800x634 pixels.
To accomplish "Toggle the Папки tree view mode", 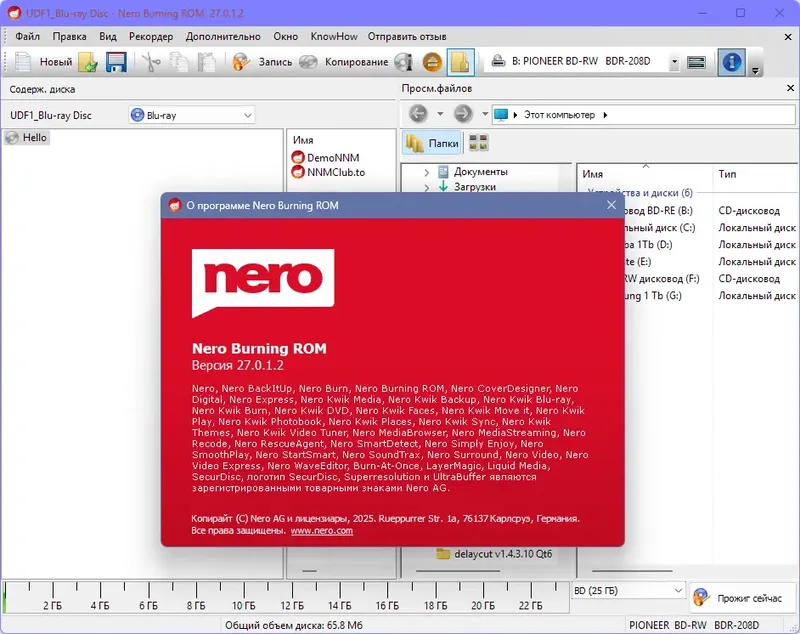I will (432, 142).
